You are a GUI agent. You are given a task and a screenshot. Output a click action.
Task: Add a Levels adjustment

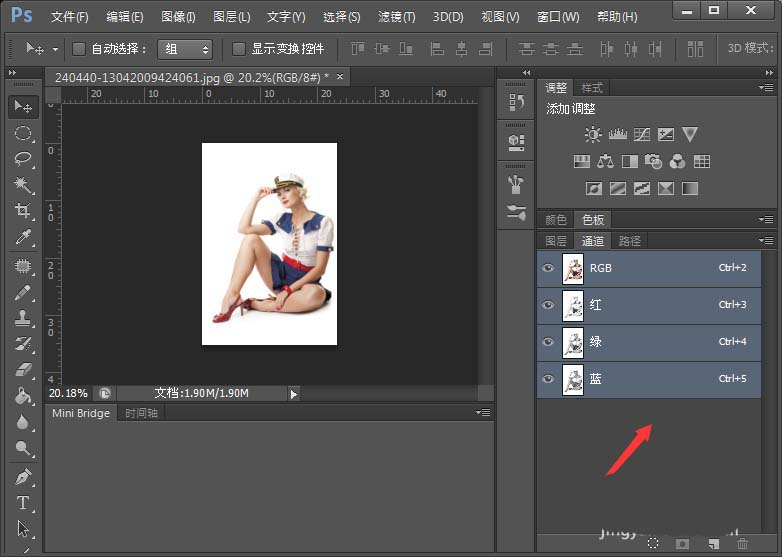click(x=617, y=134)
